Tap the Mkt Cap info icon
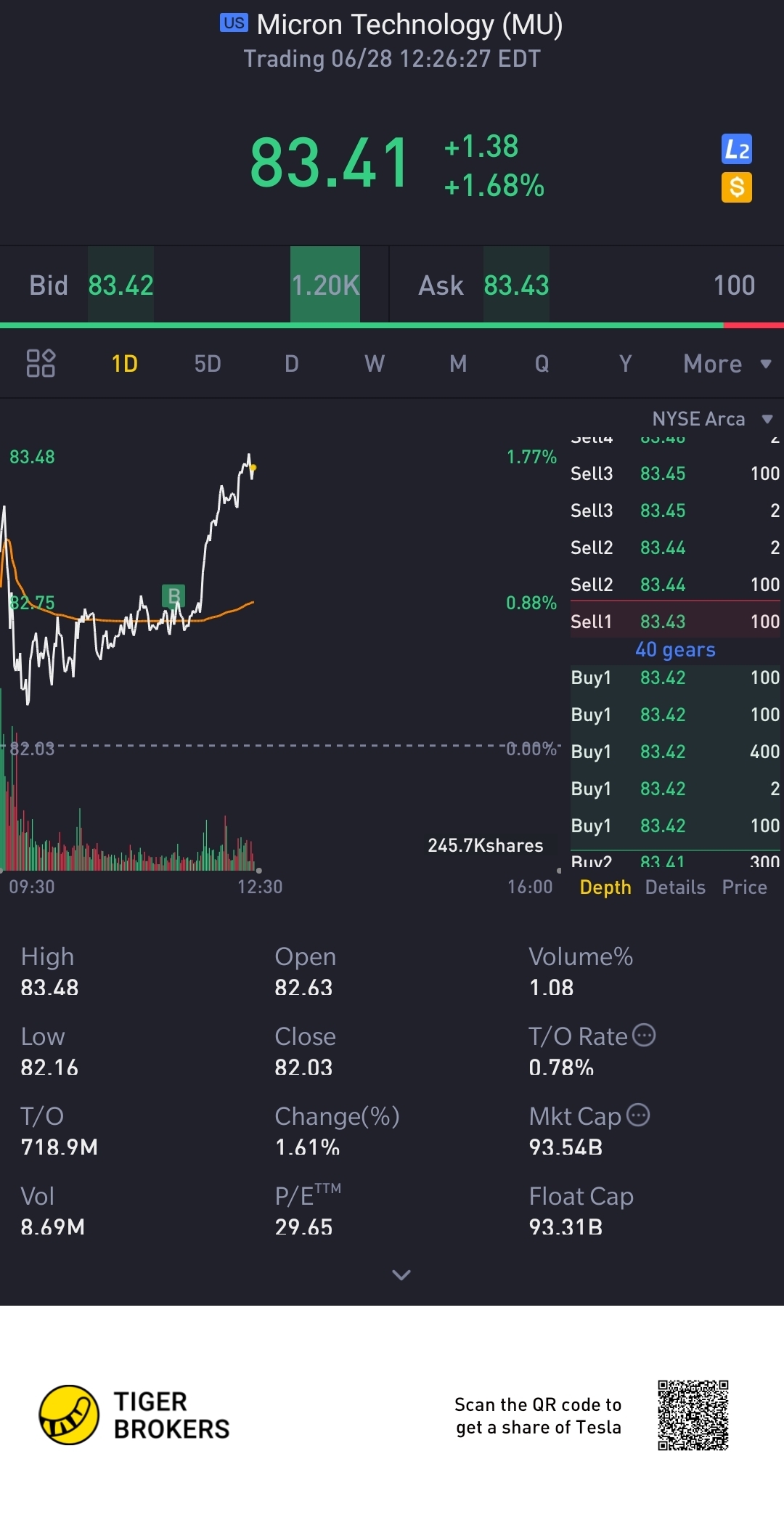Image resolution: width=784 pixels, height=1525 pixels. pyautogui.click(x=638, y=1115)
